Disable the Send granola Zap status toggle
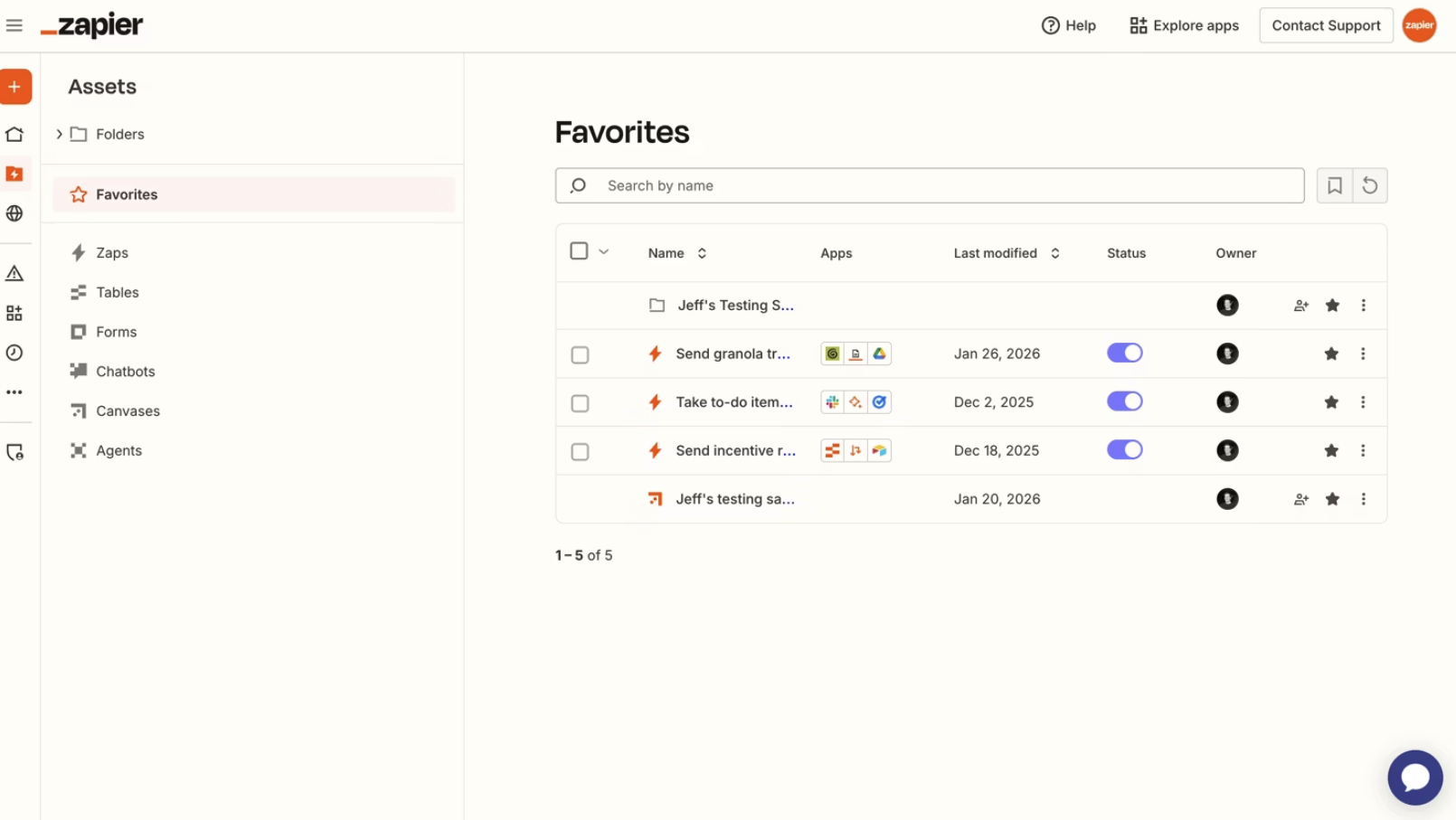Screen dimensions: 1456x820 coord(1124,353)
